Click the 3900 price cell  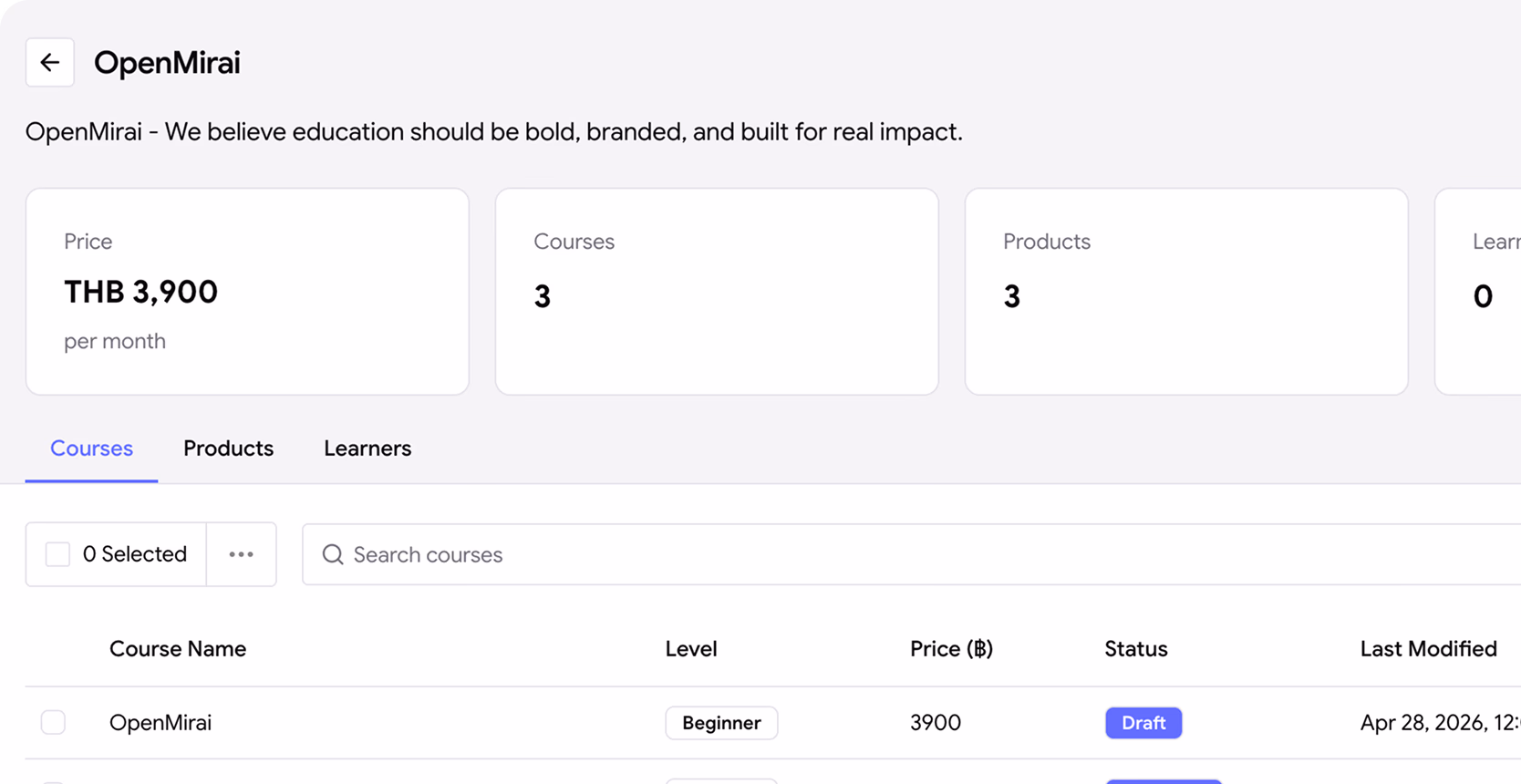point(936,722)
